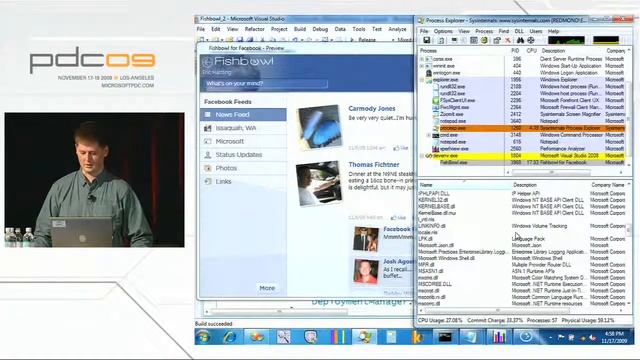Click the crosshair Find Window's Process icon
Viewport: 640px width, 360px height.
531,40
